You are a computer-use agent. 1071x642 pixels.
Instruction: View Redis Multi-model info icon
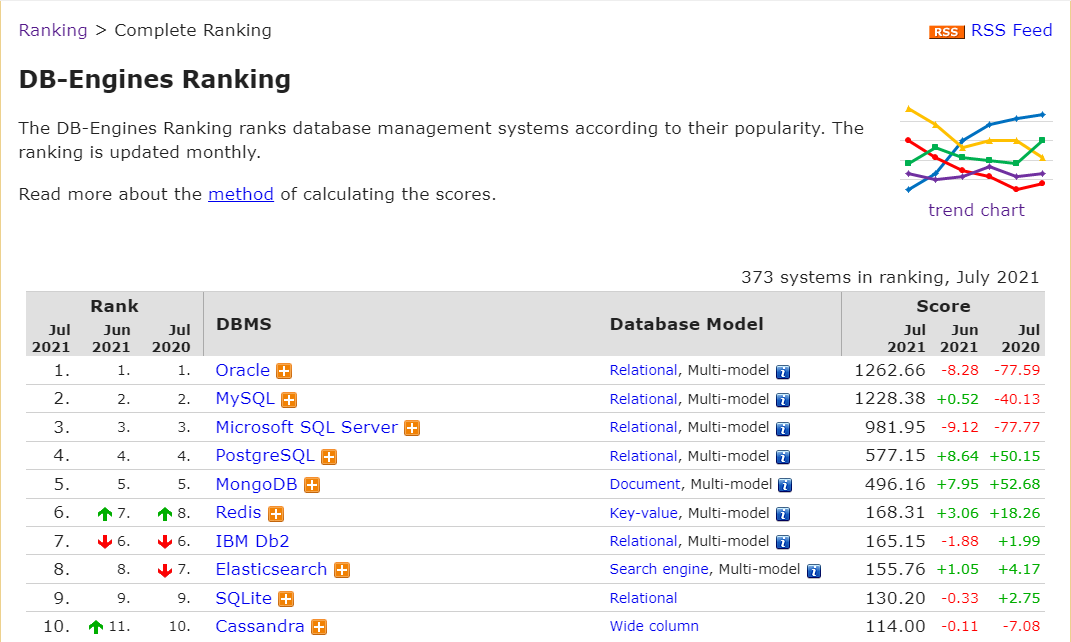click(x=784, y=513)
